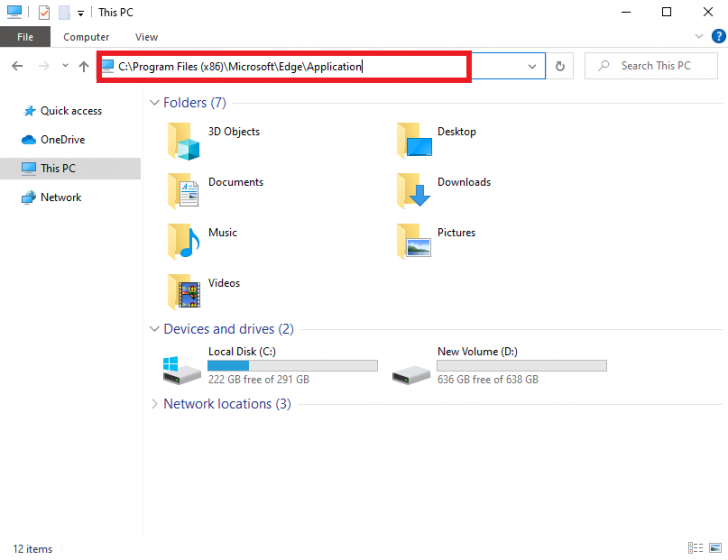The width and height of the screenshot is (728, 560).
Task: Select the Desktop folder icon
Action: point(414,140)
